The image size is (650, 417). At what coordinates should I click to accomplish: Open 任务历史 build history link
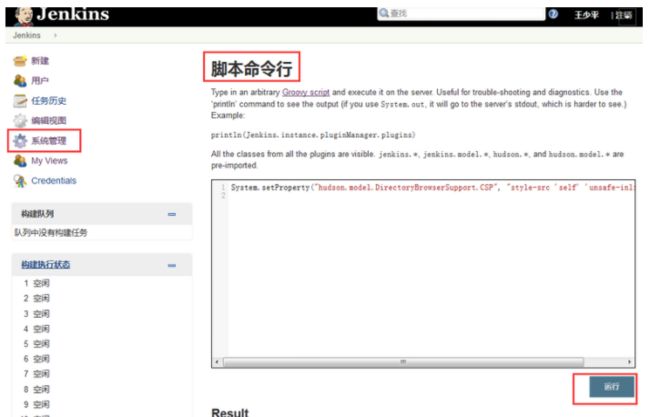click(x=49, y=101)
